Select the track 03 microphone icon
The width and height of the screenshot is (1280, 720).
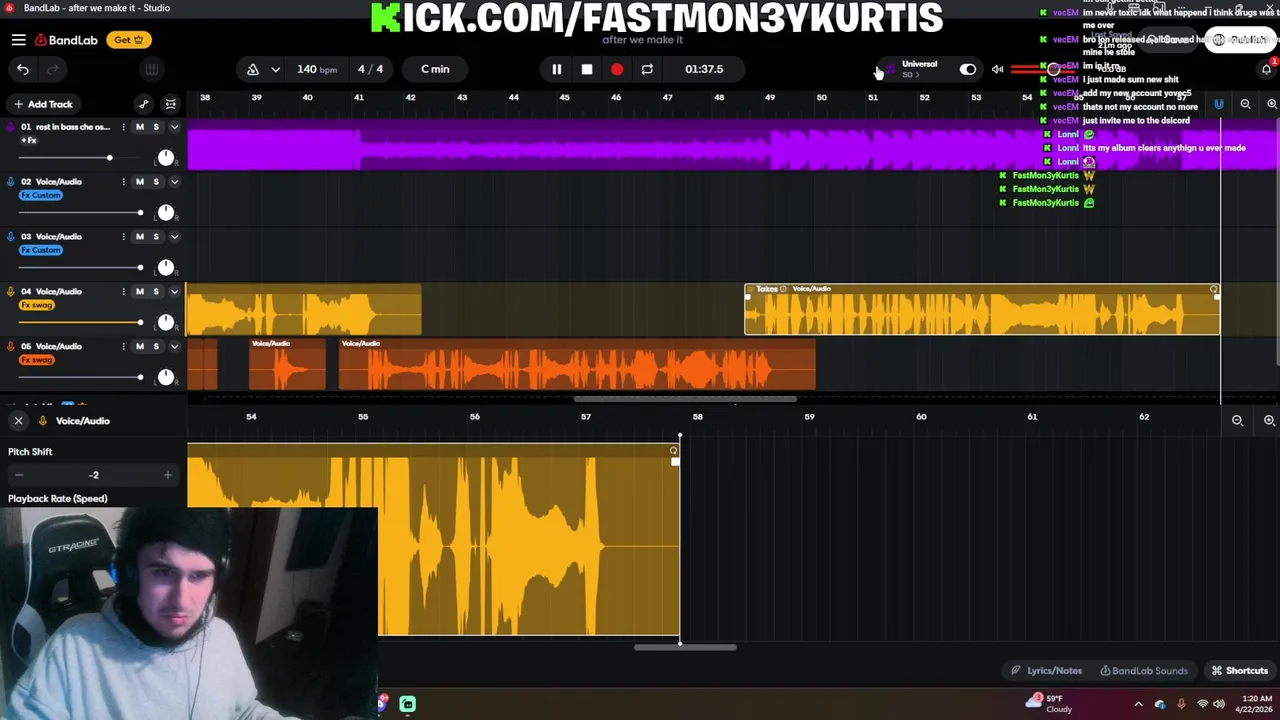click(11, 237)
